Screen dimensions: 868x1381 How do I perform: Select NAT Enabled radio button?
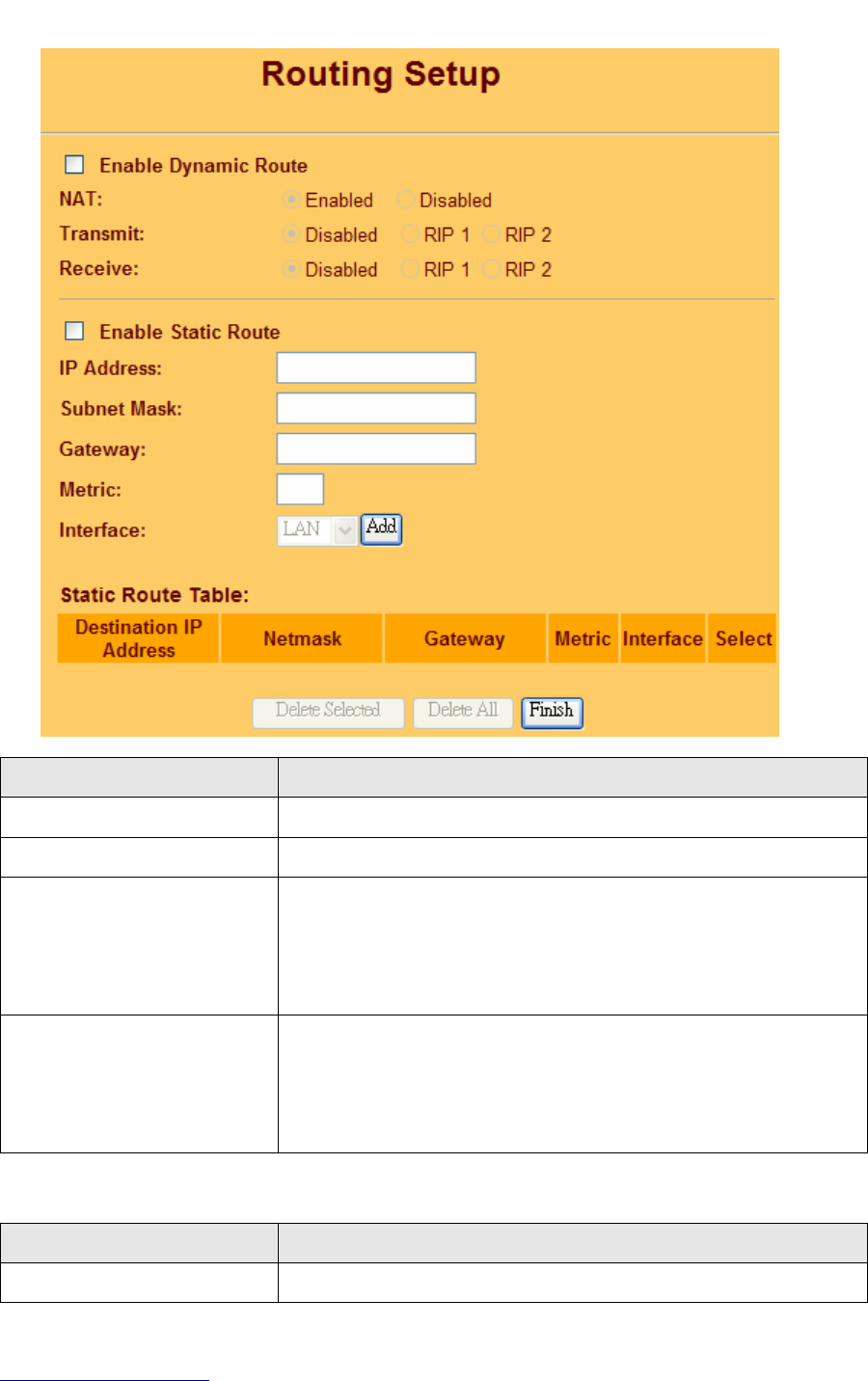coord(291,200)
